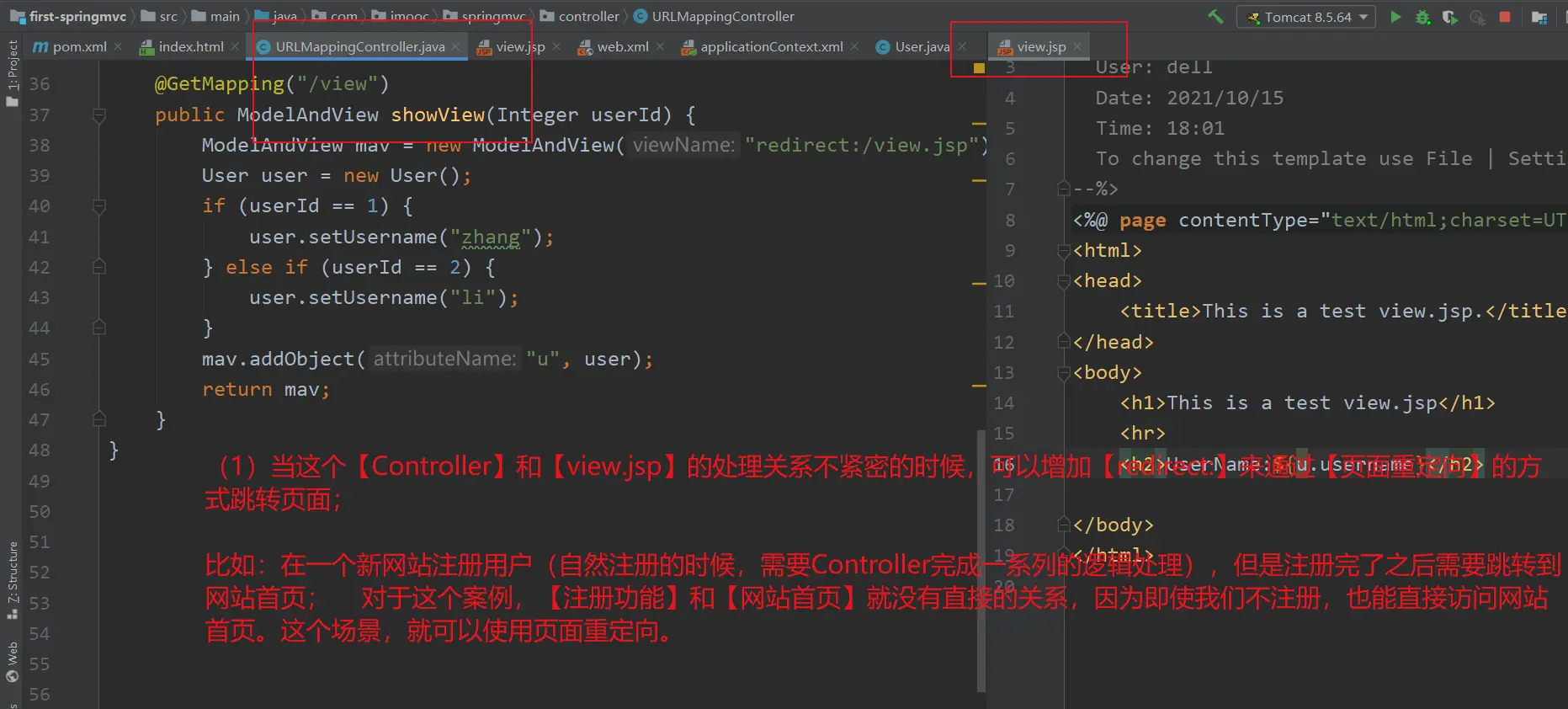This screenshot has width=1568, height=709.
Task: Click the mav.addObject call on line 45
Action: (428, 360)
